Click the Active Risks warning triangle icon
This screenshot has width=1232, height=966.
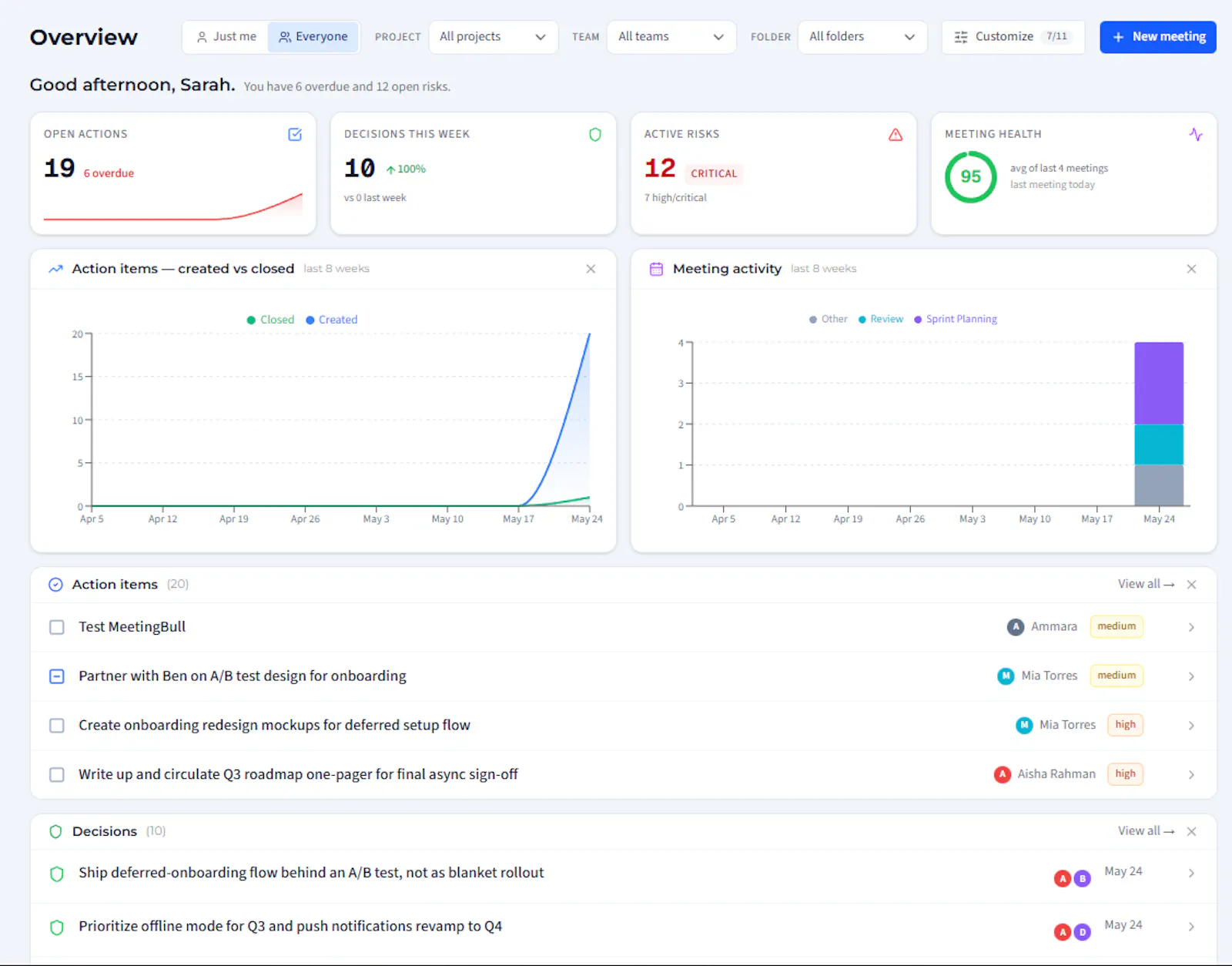tap(896, 135)
